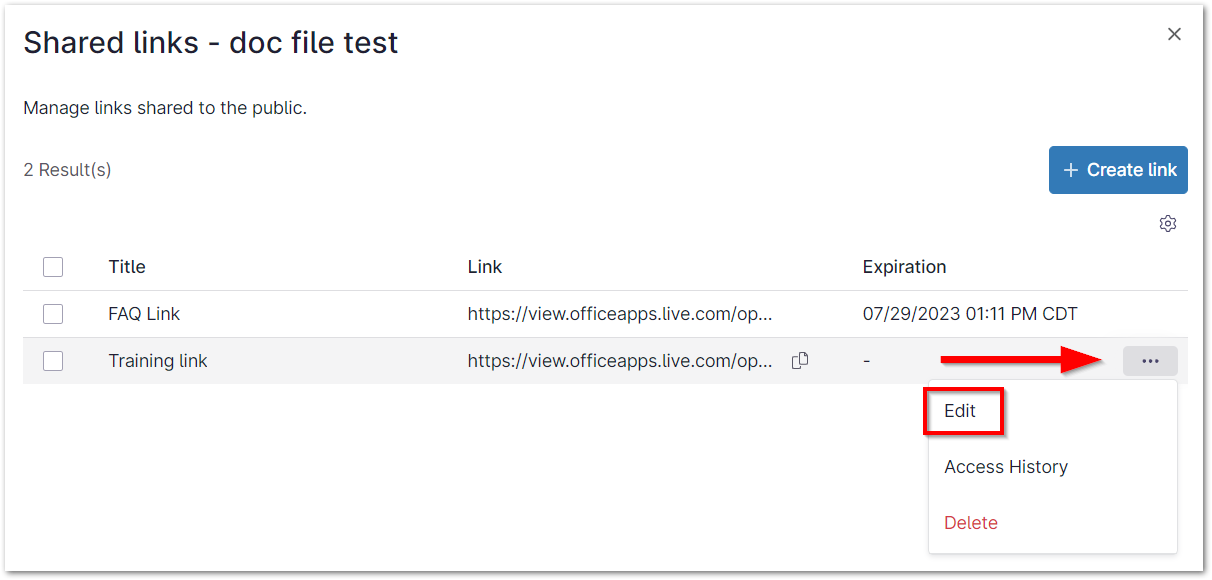The image size is (1212, 580).
Task: Pick Delete from the row menu
Action: [971, 523]
